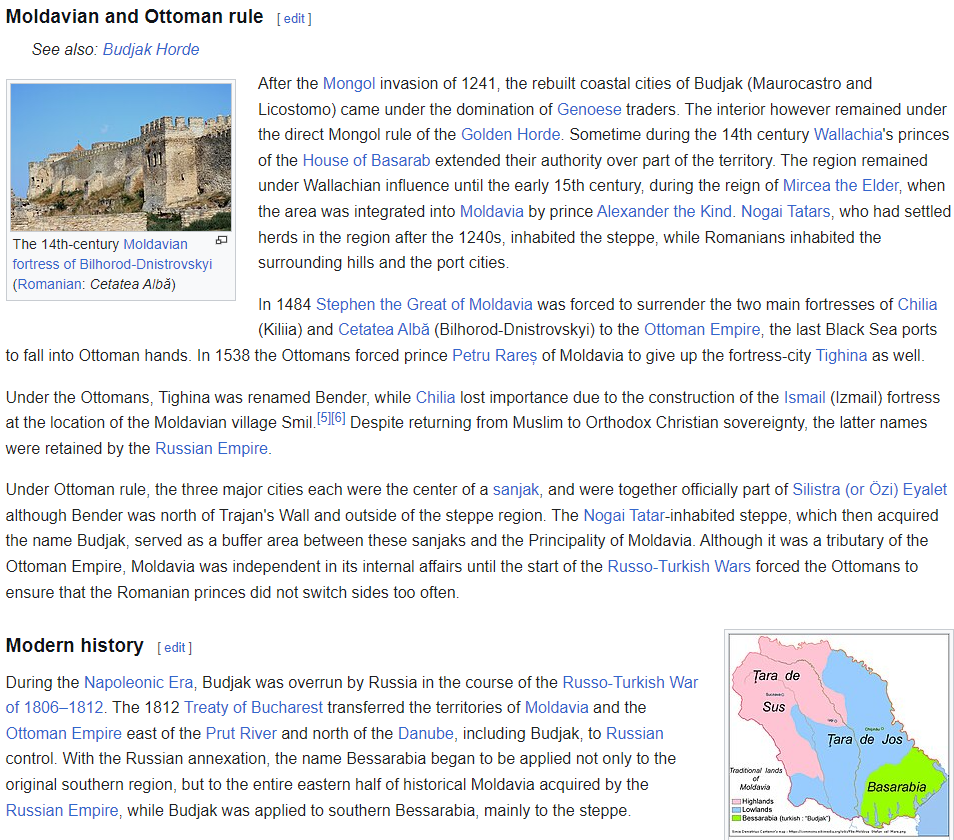This screenshot has width=954, height=840.
Task: Follow the Moldavia link after 'integrated into'
Action: (x=492, y=212)
